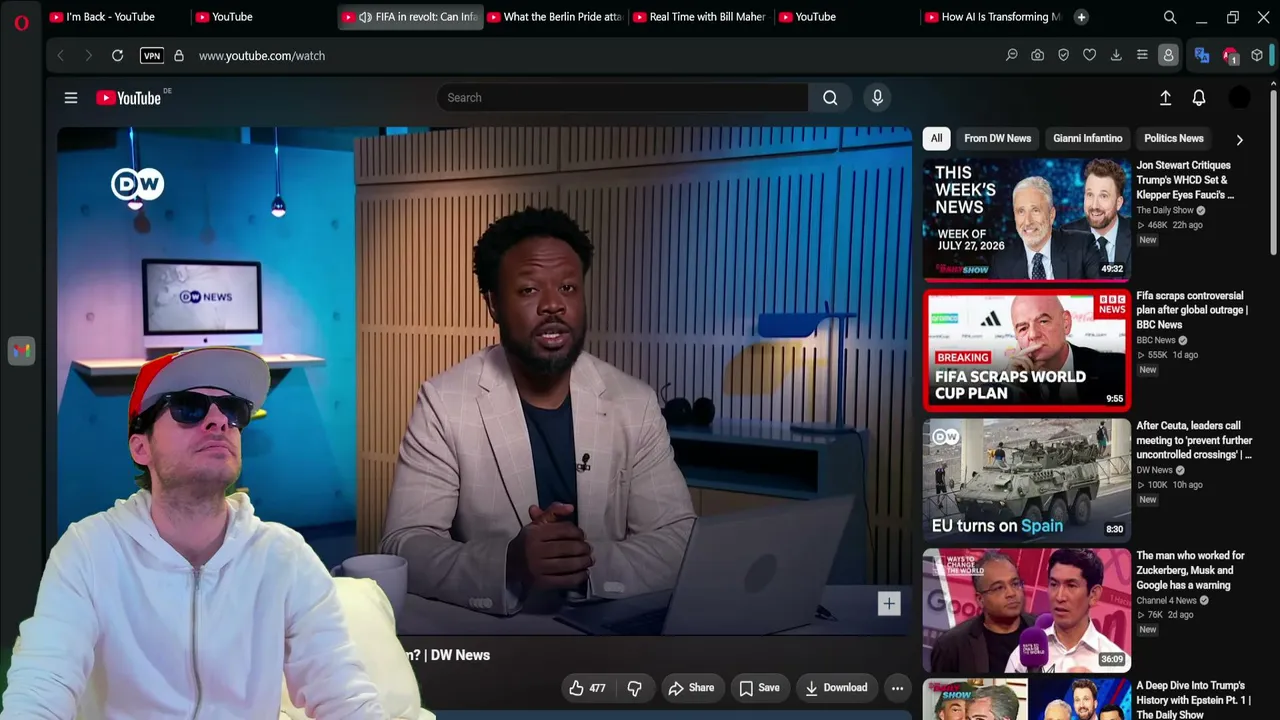Image resolution: width=1280 pixels, height=720 pixels.
Task: Open Fifa scraps controversial plan video title
Action: pos(1192,310)
